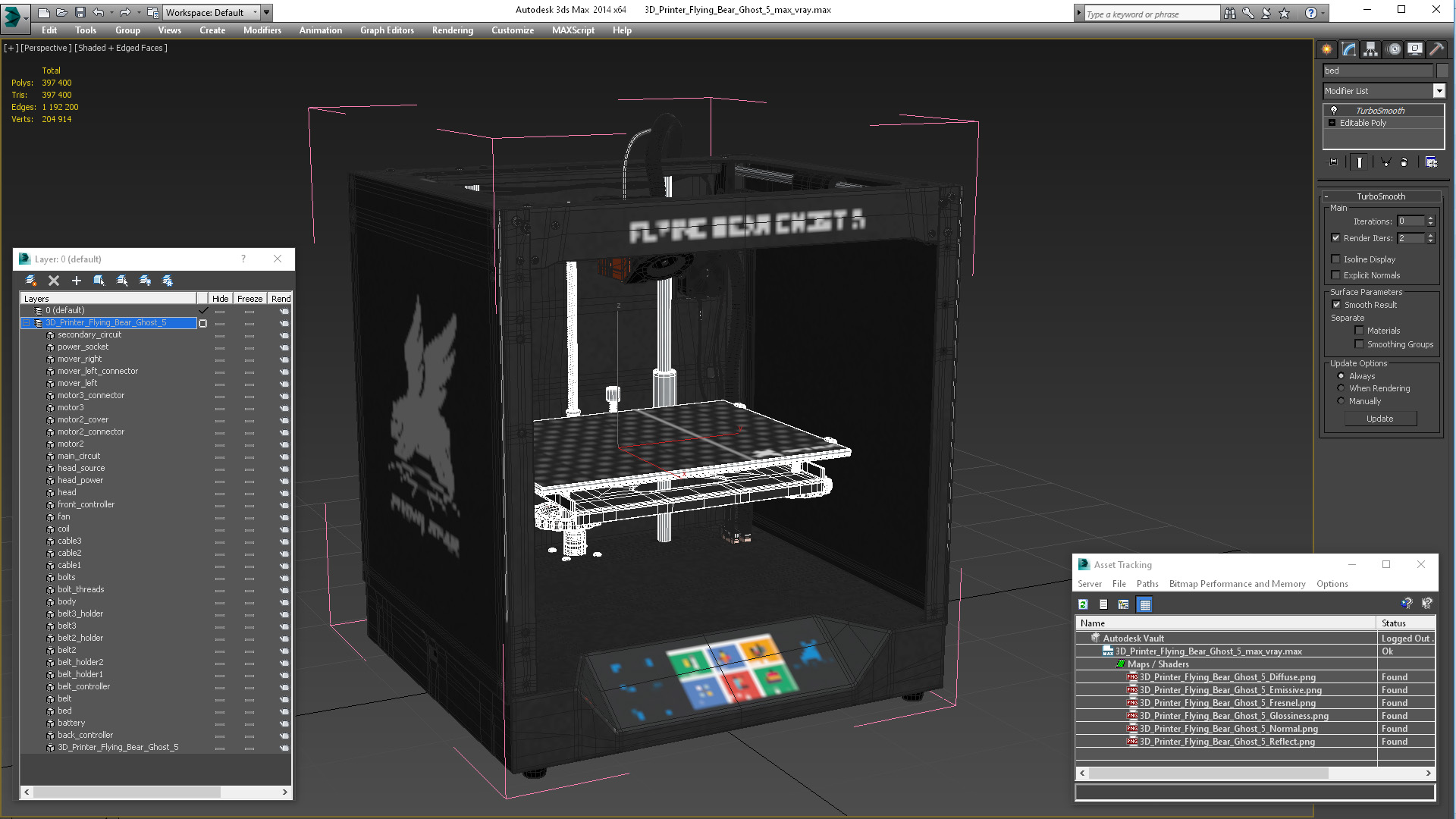Enable Isoline Display checkbox

click(1336, 259)
